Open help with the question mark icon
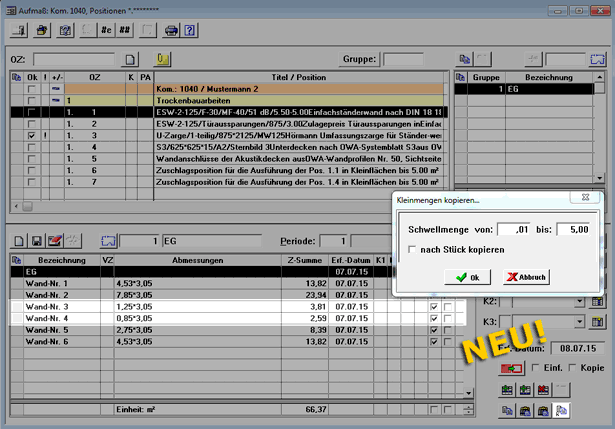 [x=189, y=30]
